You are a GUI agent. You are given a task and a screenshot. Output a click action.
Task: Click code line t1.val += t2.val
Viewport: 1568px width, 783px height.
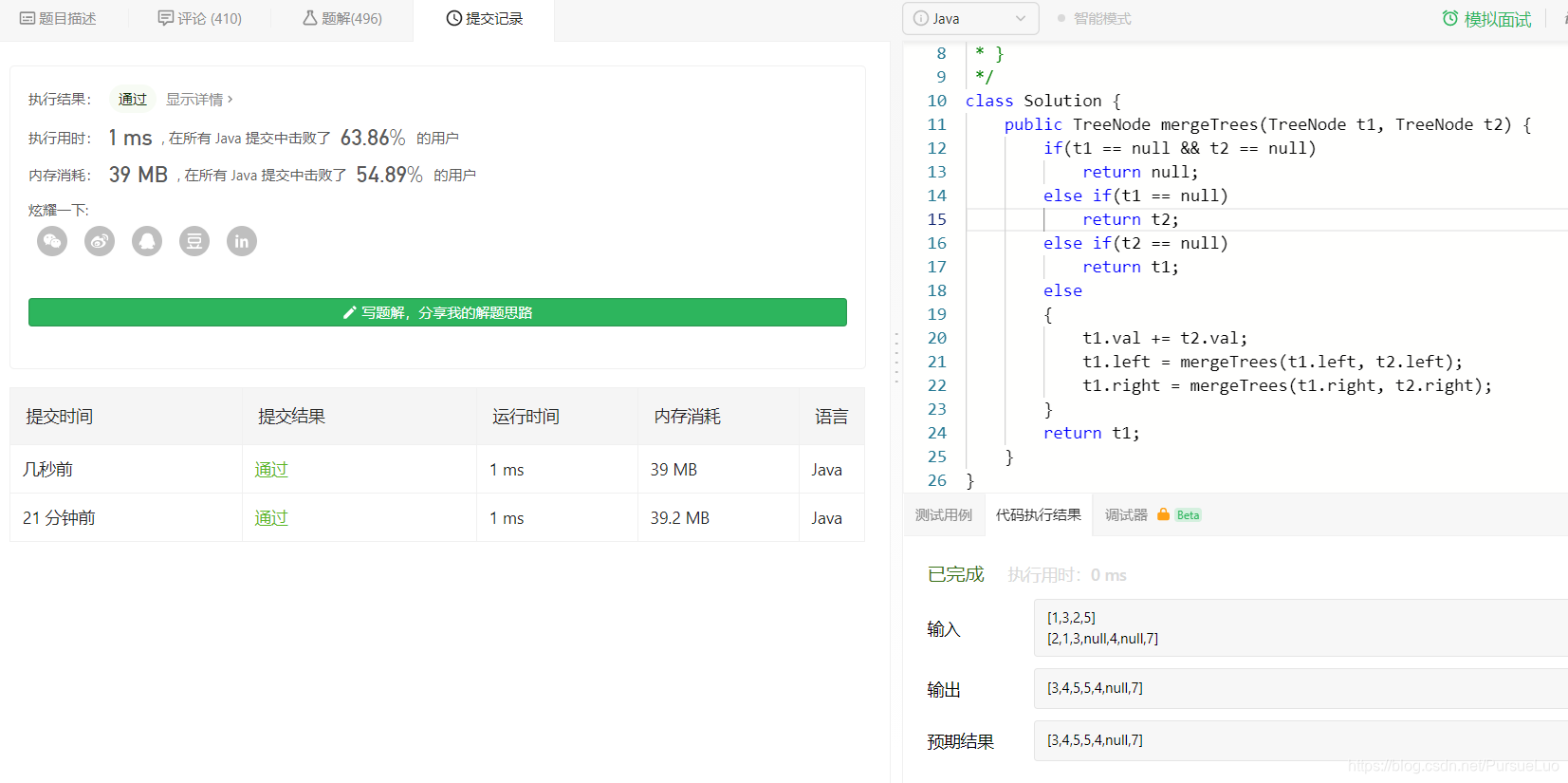click(1165, 338)
